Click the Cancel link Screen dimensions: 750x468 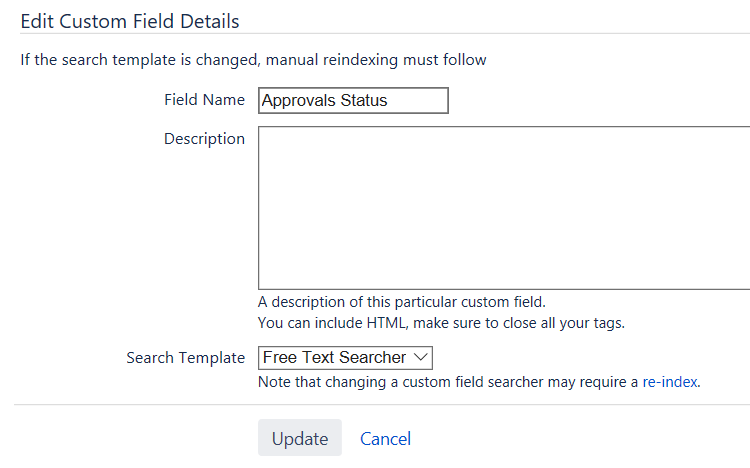(385, 439)
